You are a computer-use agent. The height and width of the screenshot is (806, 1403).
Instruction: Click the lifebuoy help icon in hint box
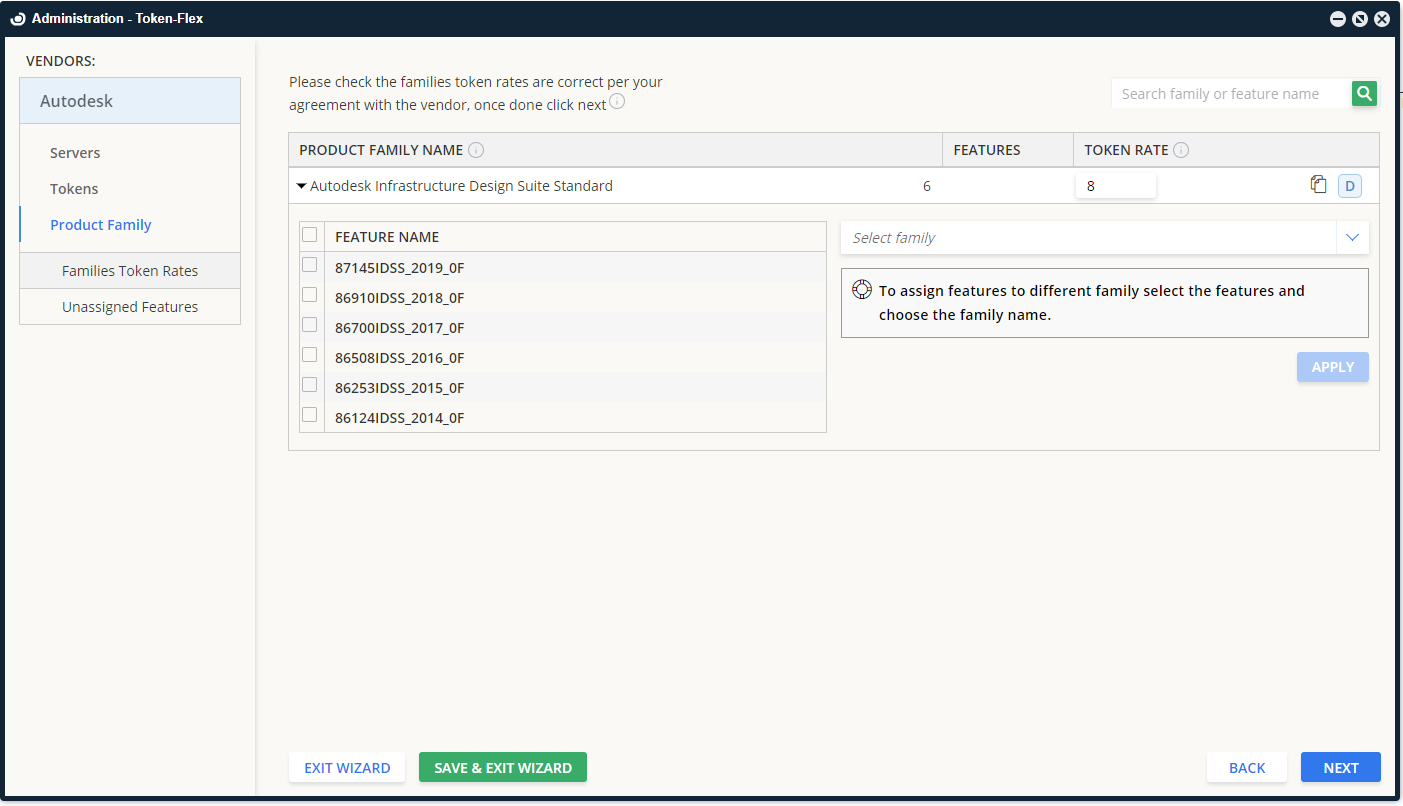(861, 291)
